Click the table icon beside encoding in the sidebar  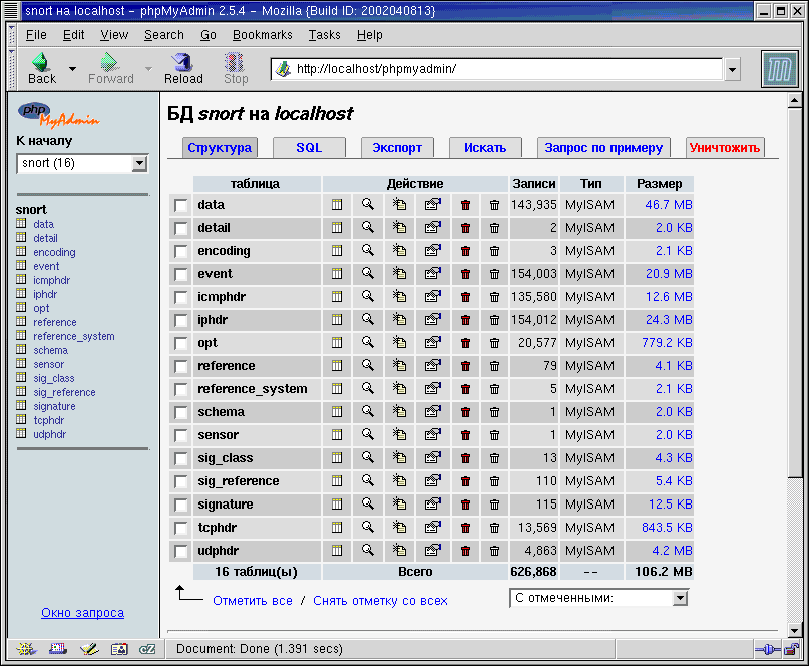(x=21, y=251)
